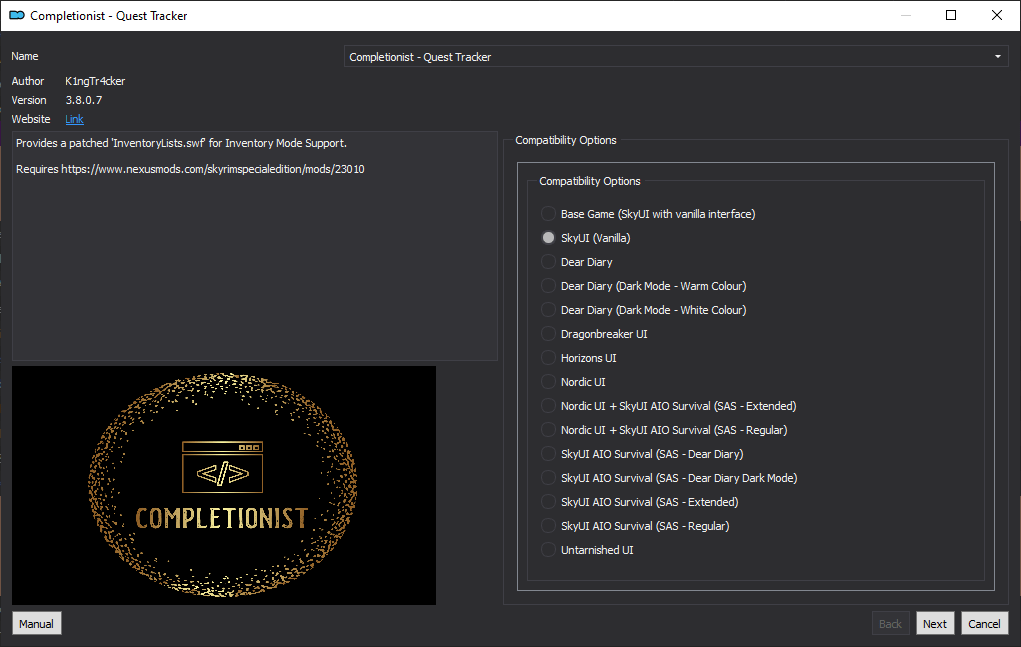Click the installer window title bar icon
1021x647 pixels.
pyautogui.click(x=17, y=16)
